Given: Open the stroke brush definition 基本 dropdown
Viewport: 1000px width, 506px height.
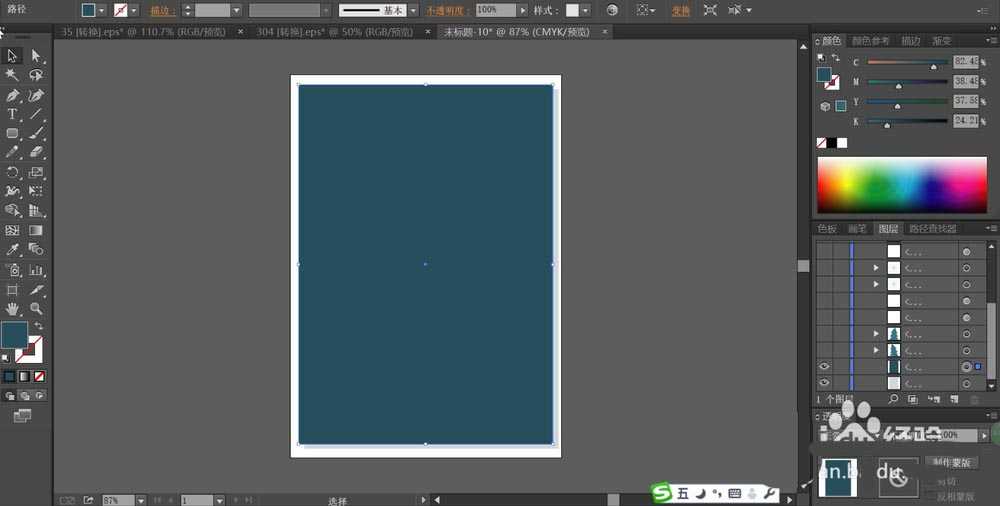Looking at the screenshot, I should [413, 10].
